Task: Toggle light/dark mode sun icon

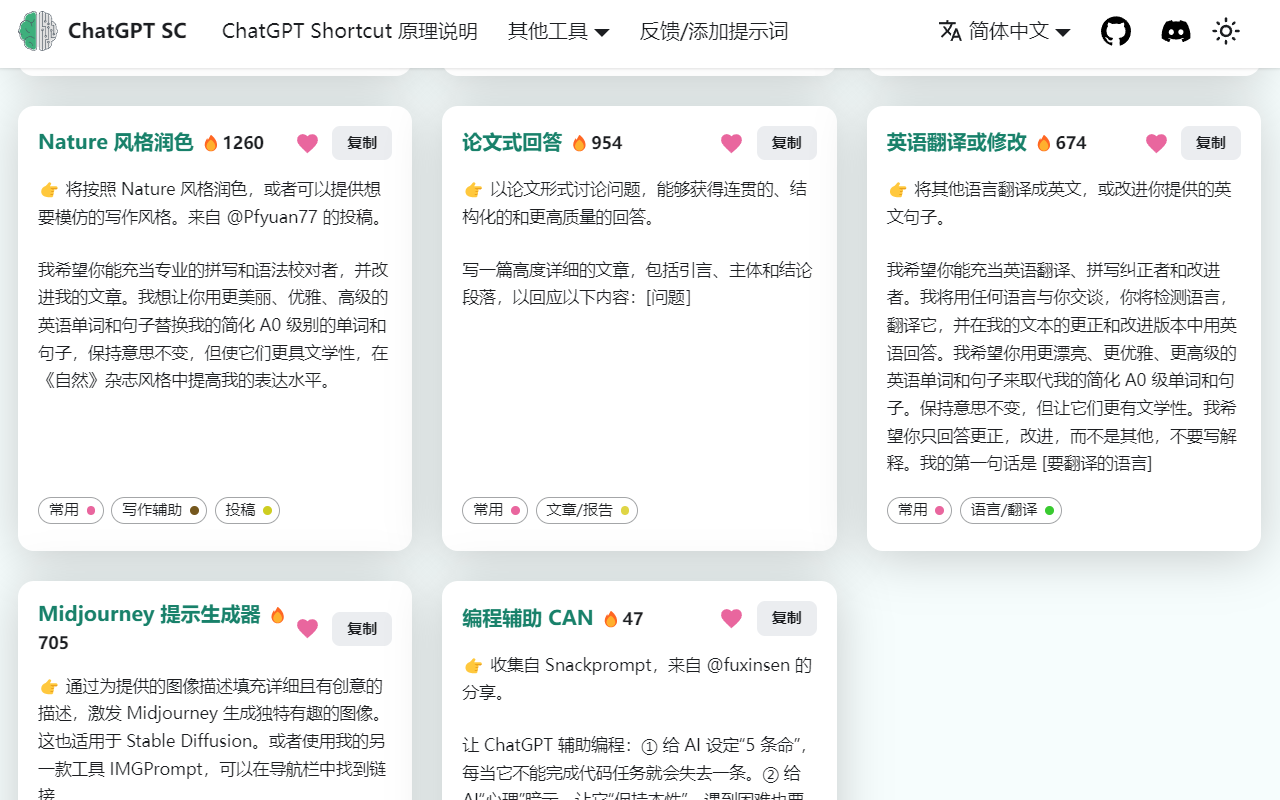Action: [x=1226, y=31]
